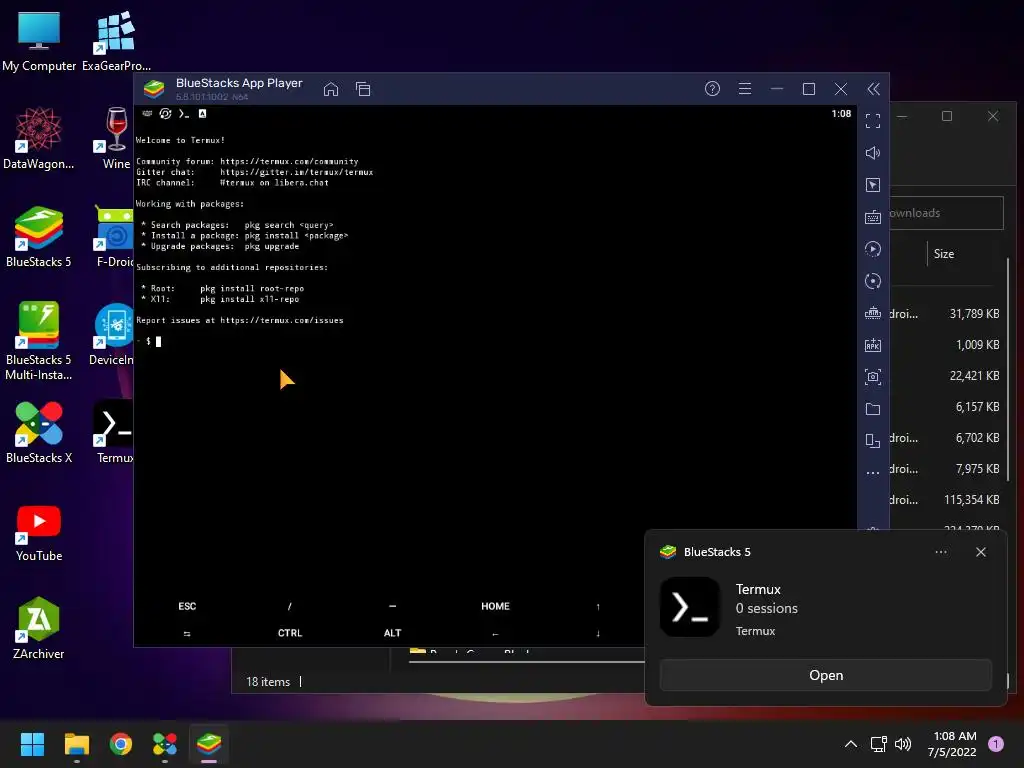Click the BlueStacks volume icon

pos(873,153)
